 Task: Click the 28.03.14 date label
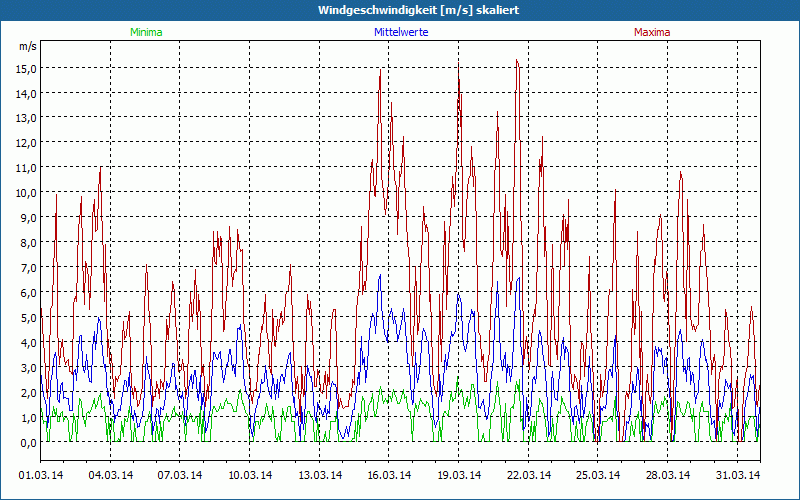(x=668, y=475)
